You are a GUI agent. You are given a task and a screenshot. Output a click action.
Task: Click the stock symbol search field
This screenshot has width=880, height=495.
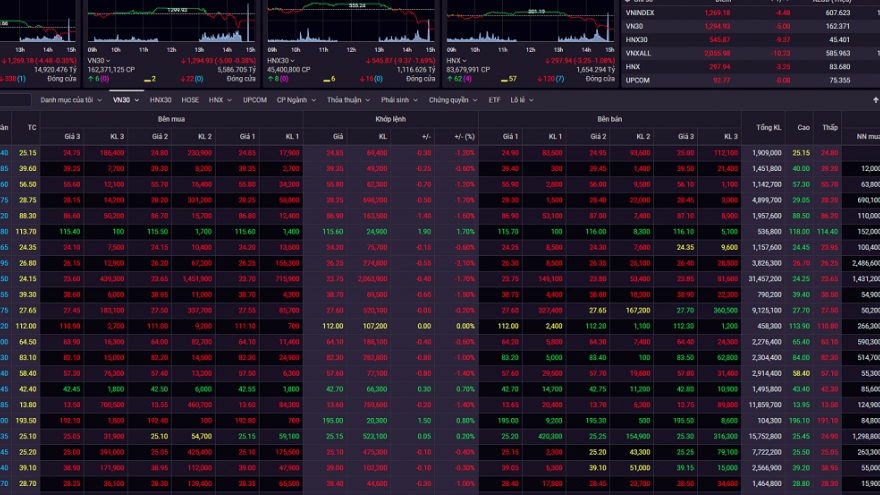pos(14,100)
